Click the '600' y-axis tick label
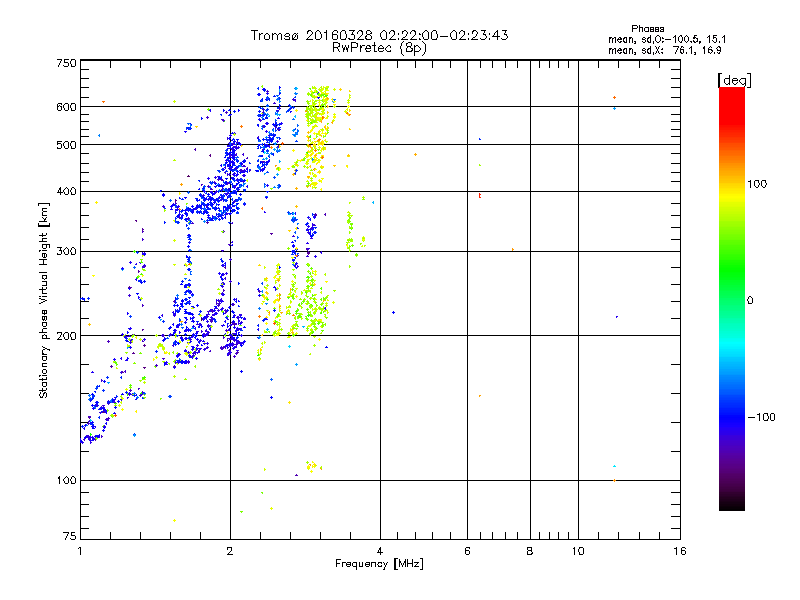The image size is (800, 600). pos(66,107)
